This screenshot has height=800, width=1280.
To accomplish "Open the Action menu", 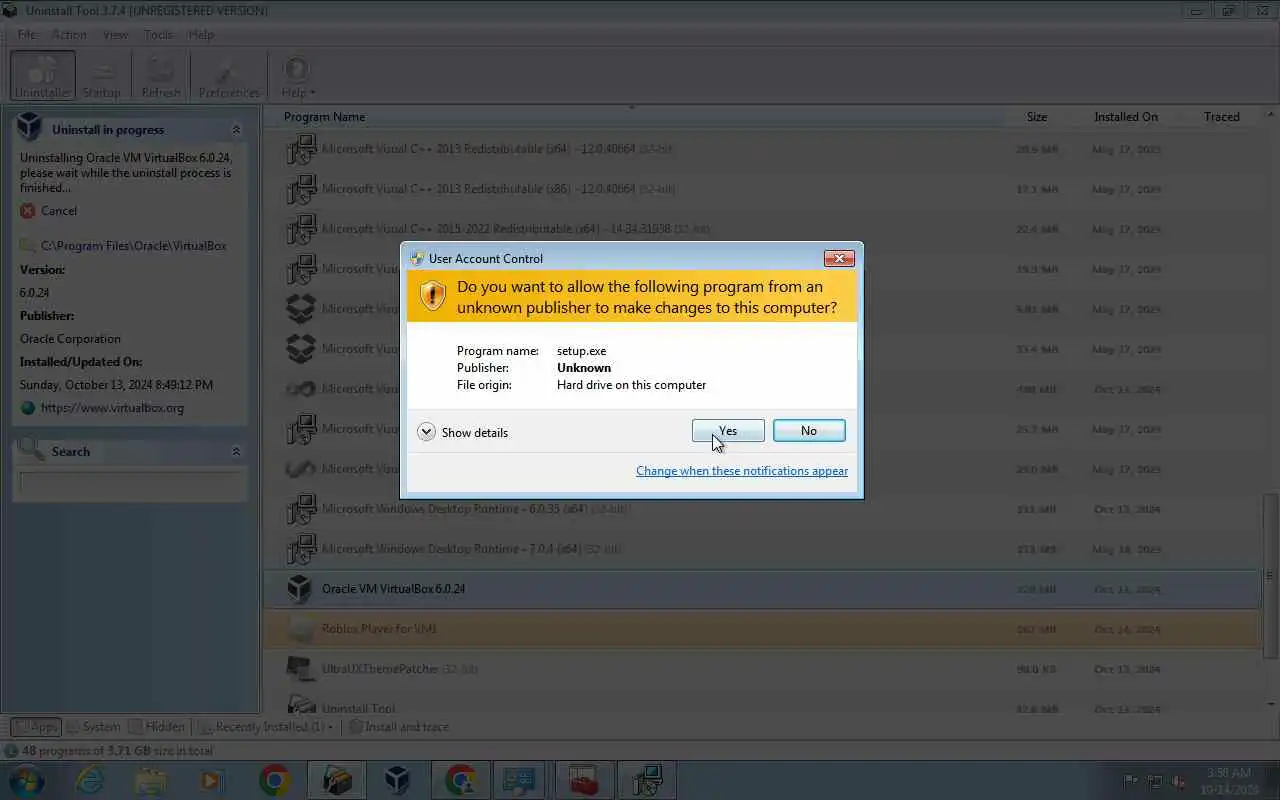I will click(69, 34).
